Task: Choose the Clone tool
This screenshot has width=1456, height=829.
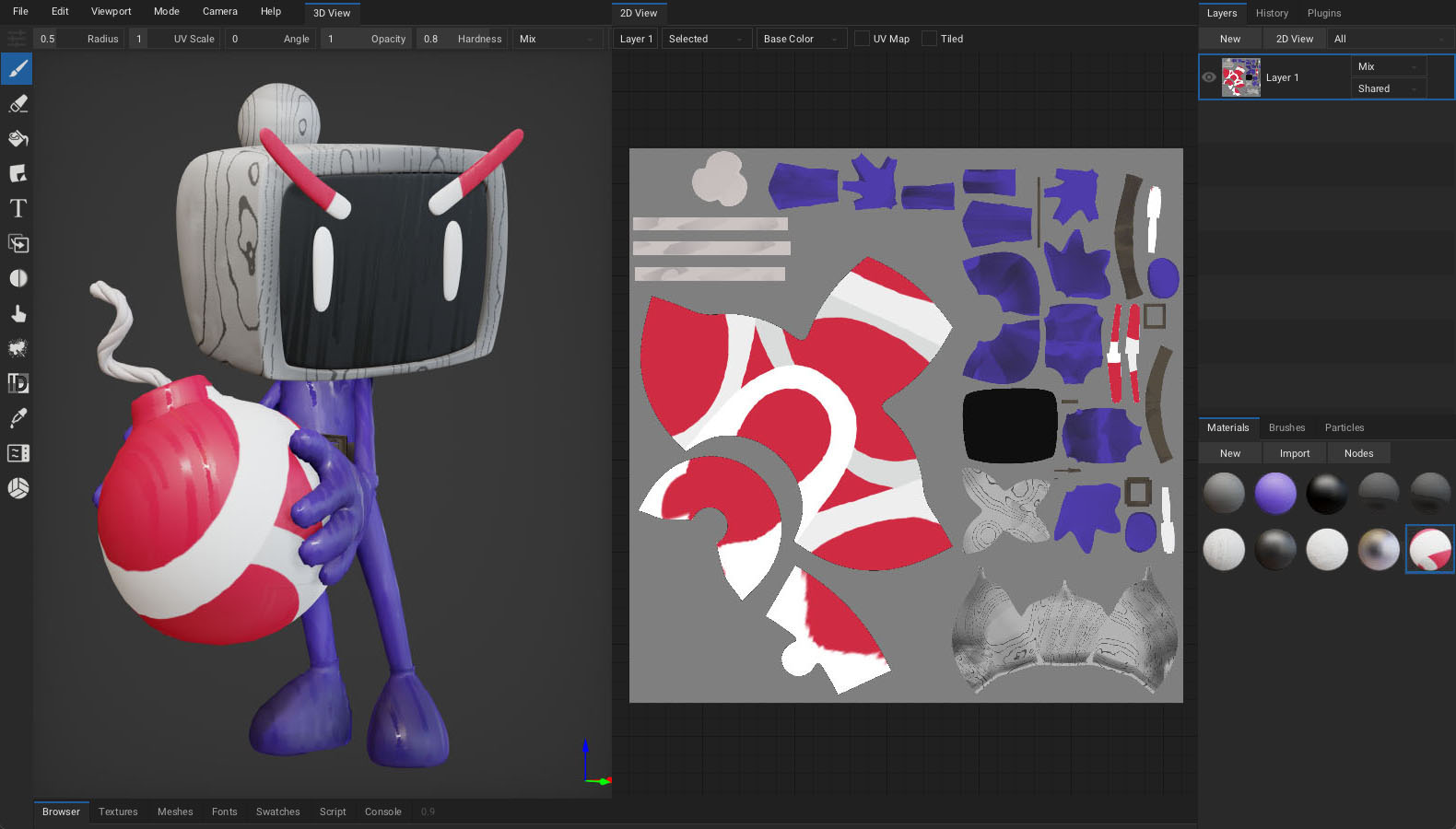Action: coord(18,244)
